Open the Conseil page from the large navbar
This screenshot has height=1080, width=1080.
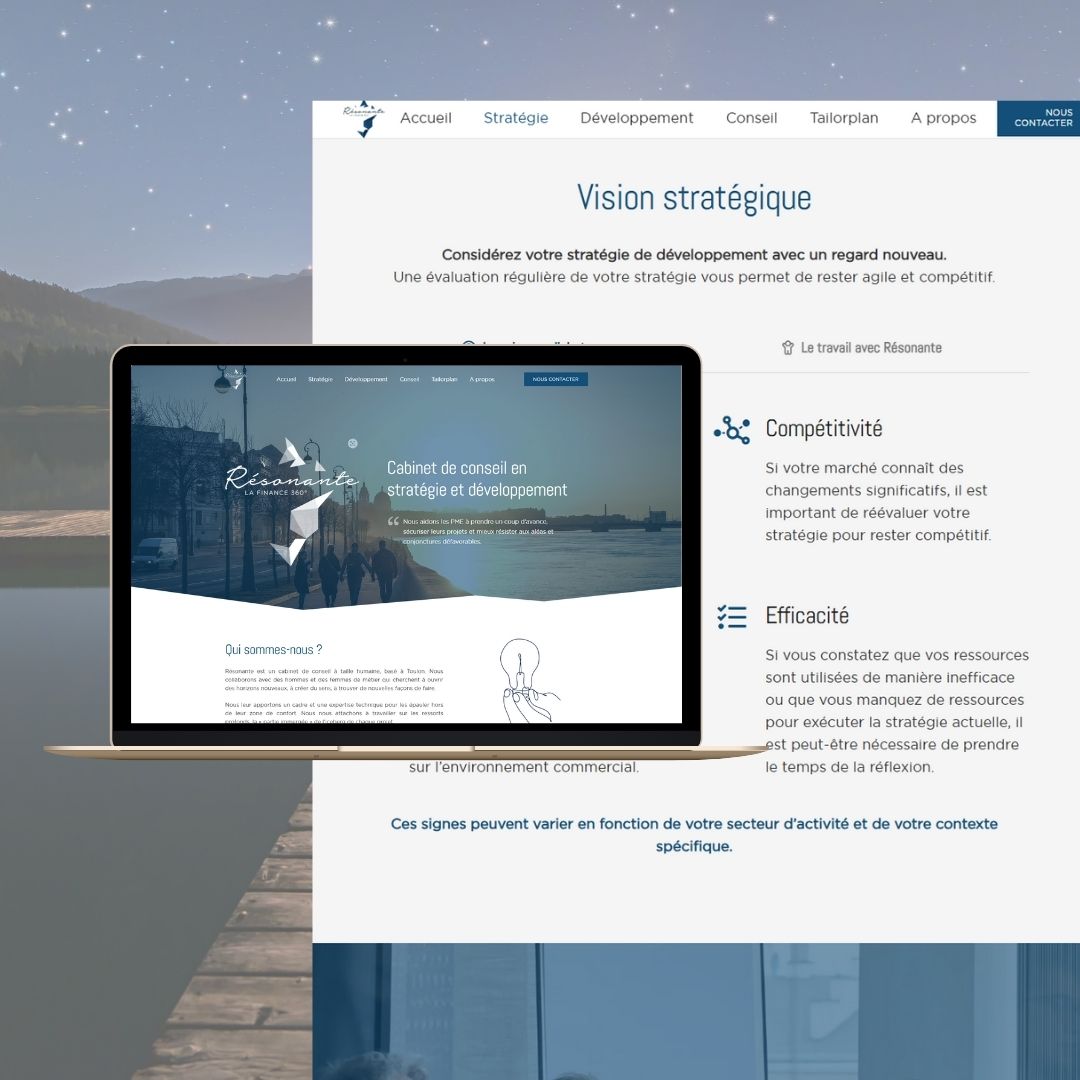[752, 118]
